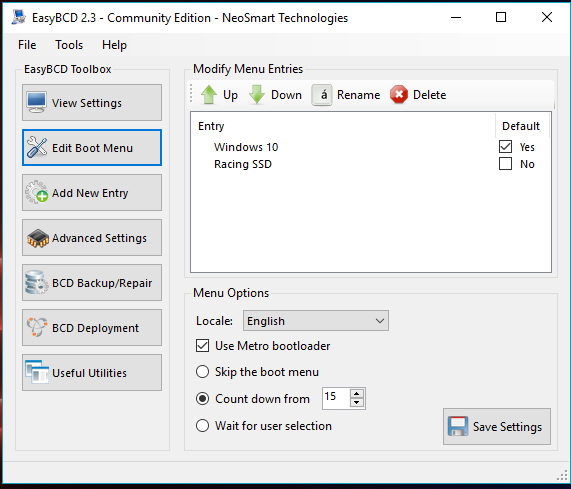Click the Save Settings floppy disk

pos(458,426)
